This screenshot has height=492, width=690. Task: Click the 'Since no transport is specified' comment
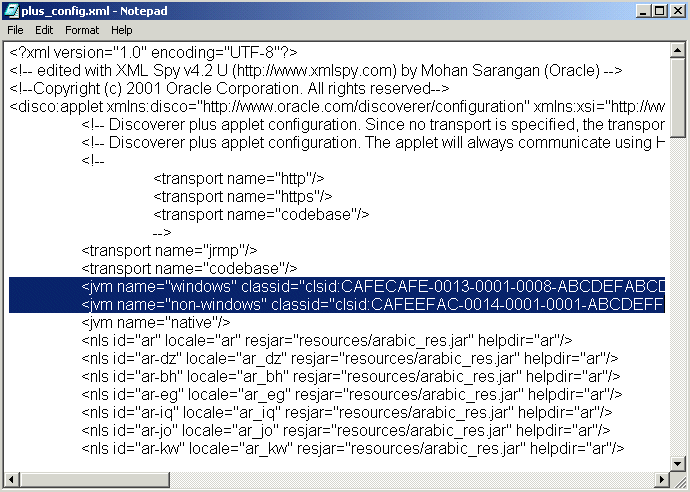pos(373,125)
